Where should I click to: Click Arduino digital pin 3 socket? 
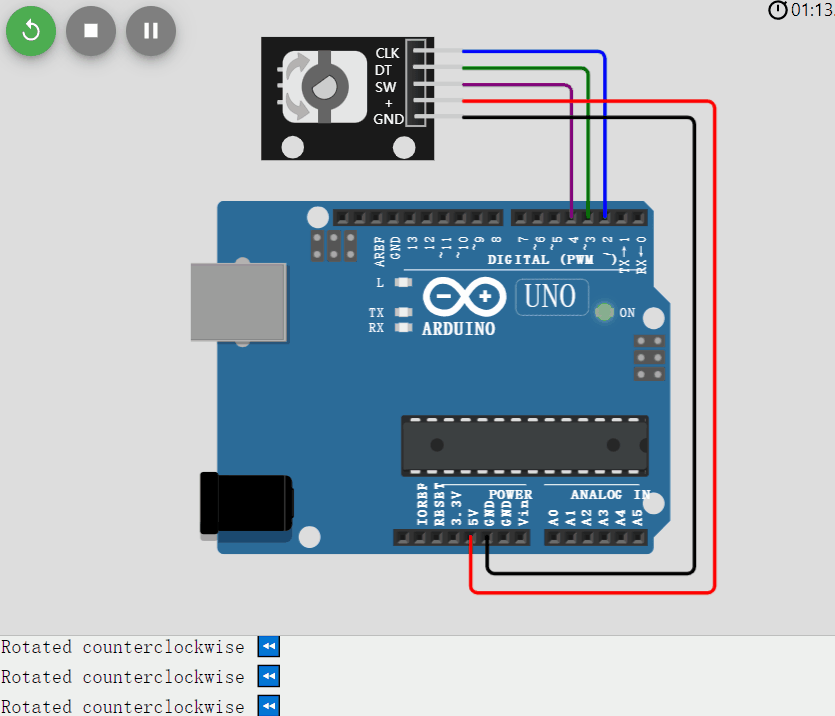(x=588, y=218)
